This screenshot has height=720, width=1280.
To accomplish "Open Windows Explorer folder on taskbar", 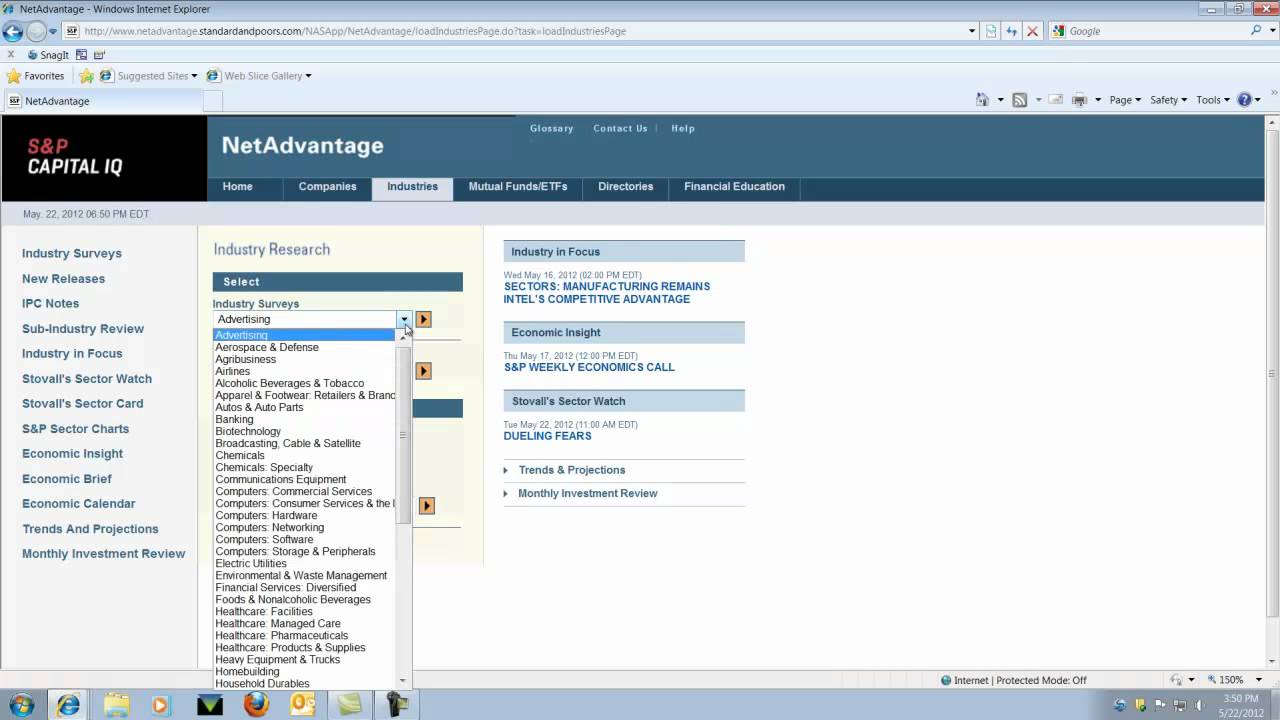I will pos(116,705).
